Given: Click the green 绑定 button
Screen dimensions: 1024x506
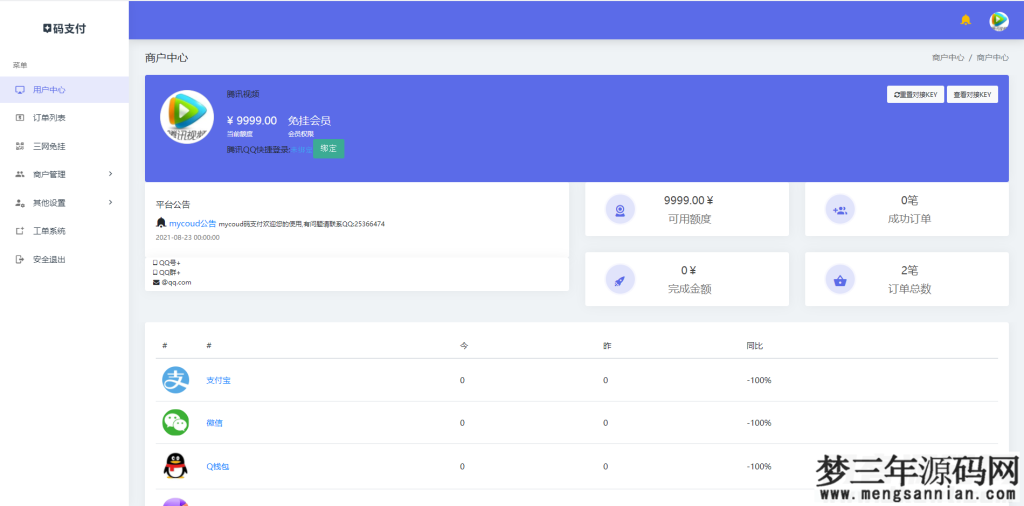Looking at the screenshot, I should pos(328,149).
